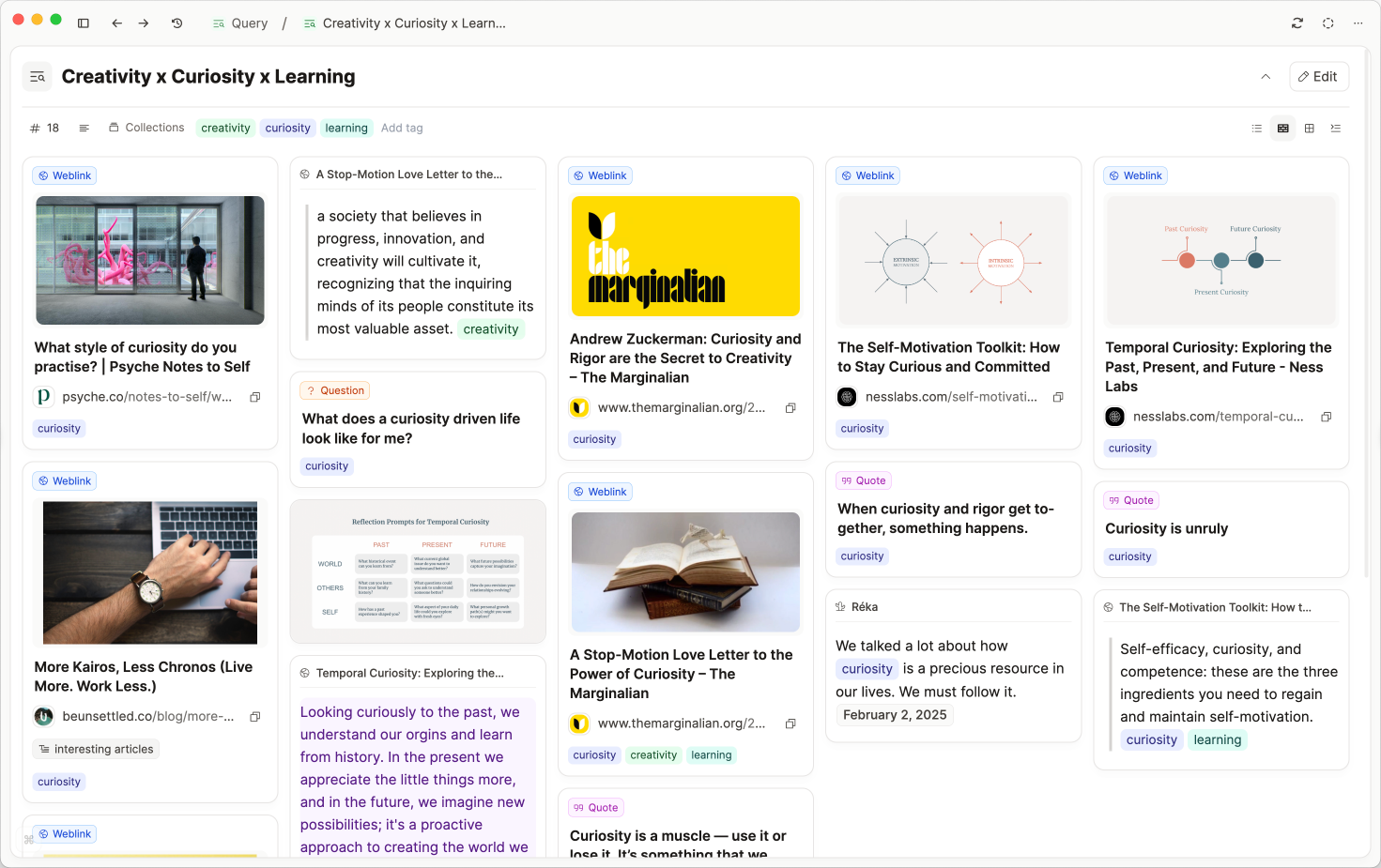Expand the text description lines icon
1381x868 pixels.
84,128
